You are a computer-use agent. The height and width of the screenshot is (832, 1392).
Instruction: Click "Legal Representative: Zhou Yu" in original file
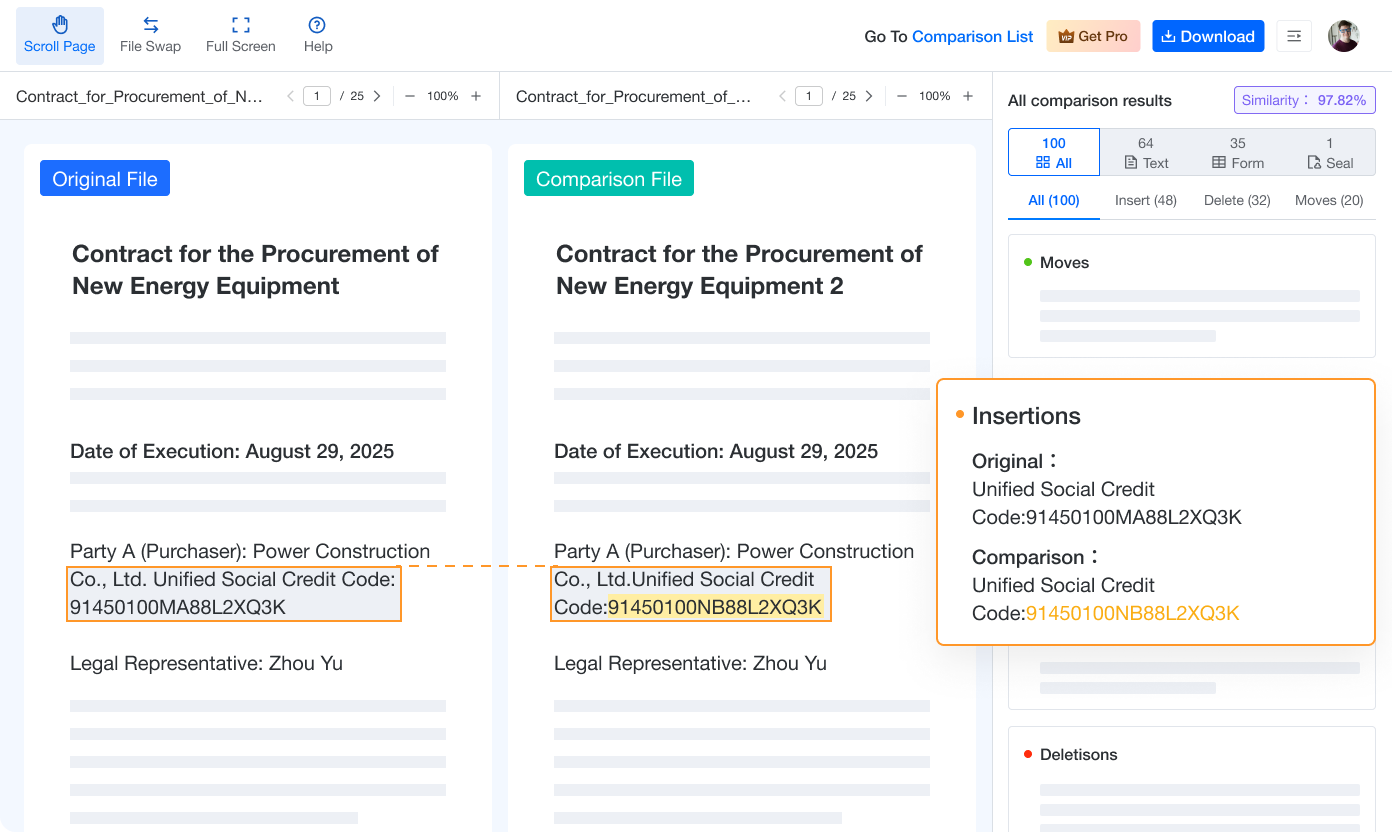point(206,663)
